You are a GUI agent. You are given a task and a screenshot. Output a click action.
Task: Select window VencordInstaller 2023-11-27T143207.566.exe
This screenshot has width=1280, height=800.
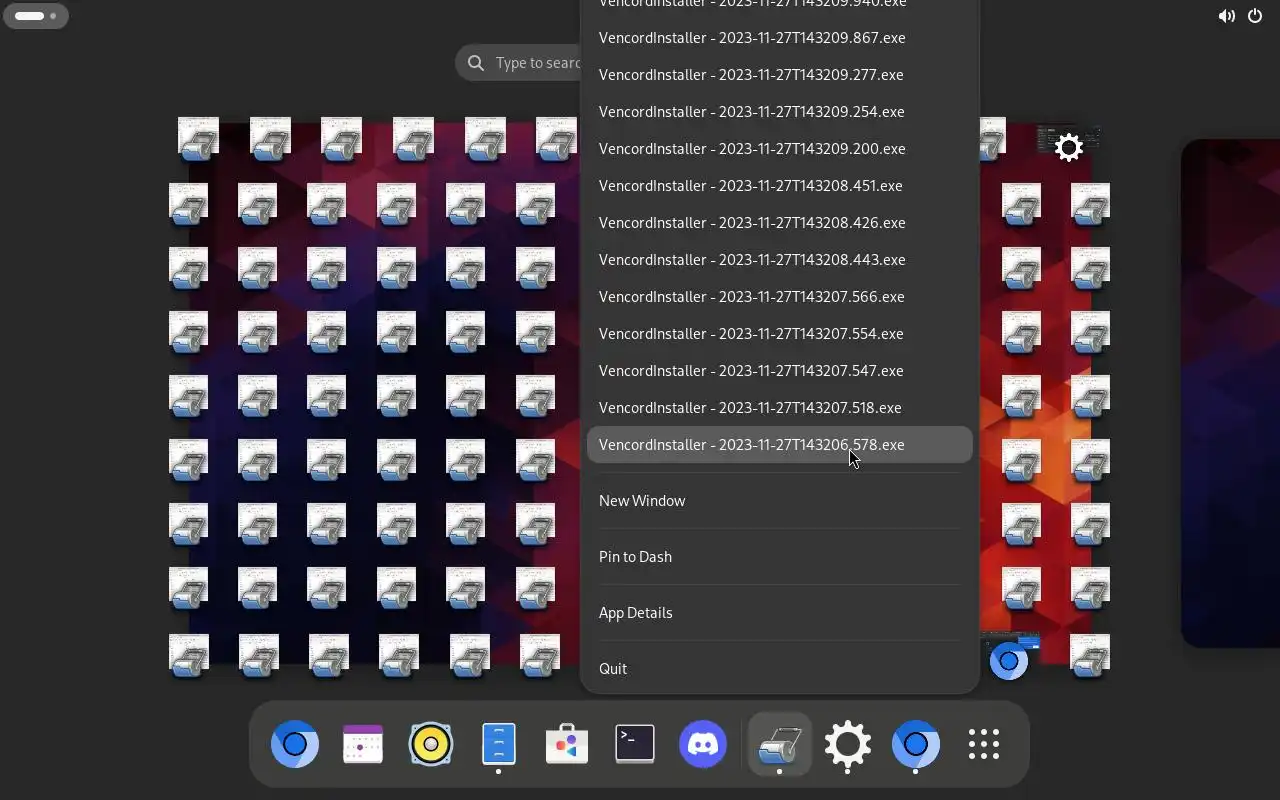(779, 297)
